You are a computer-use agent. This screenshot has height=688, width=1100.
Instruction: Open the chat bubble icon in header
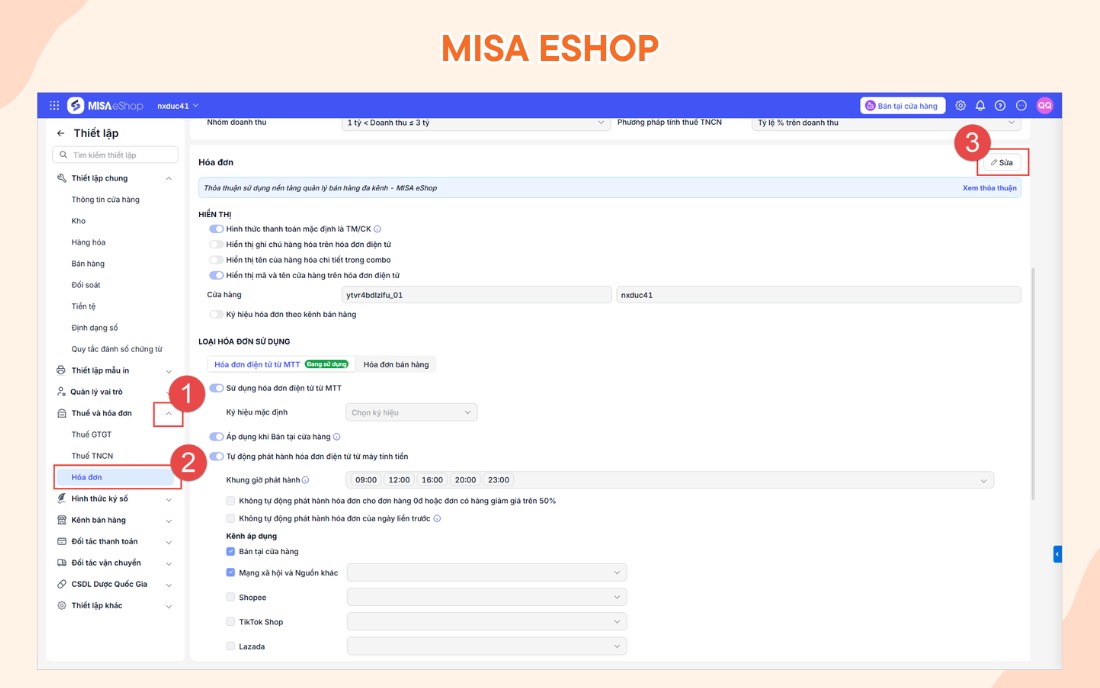coord(1021,105)
